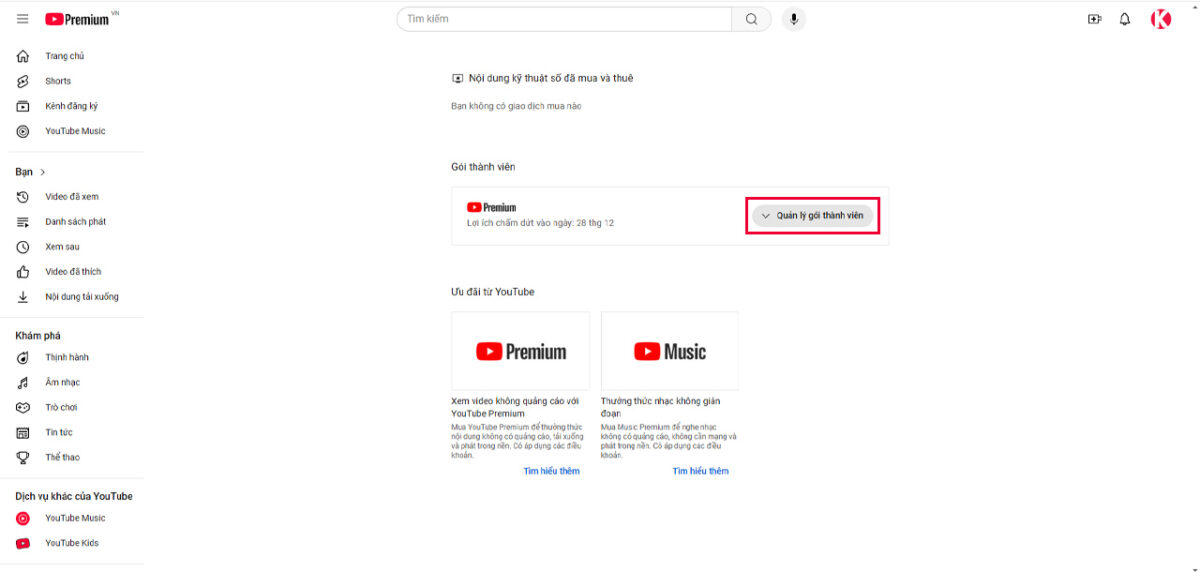
Task: Open YouTube Kids label
Action: (x=72, y=543)
